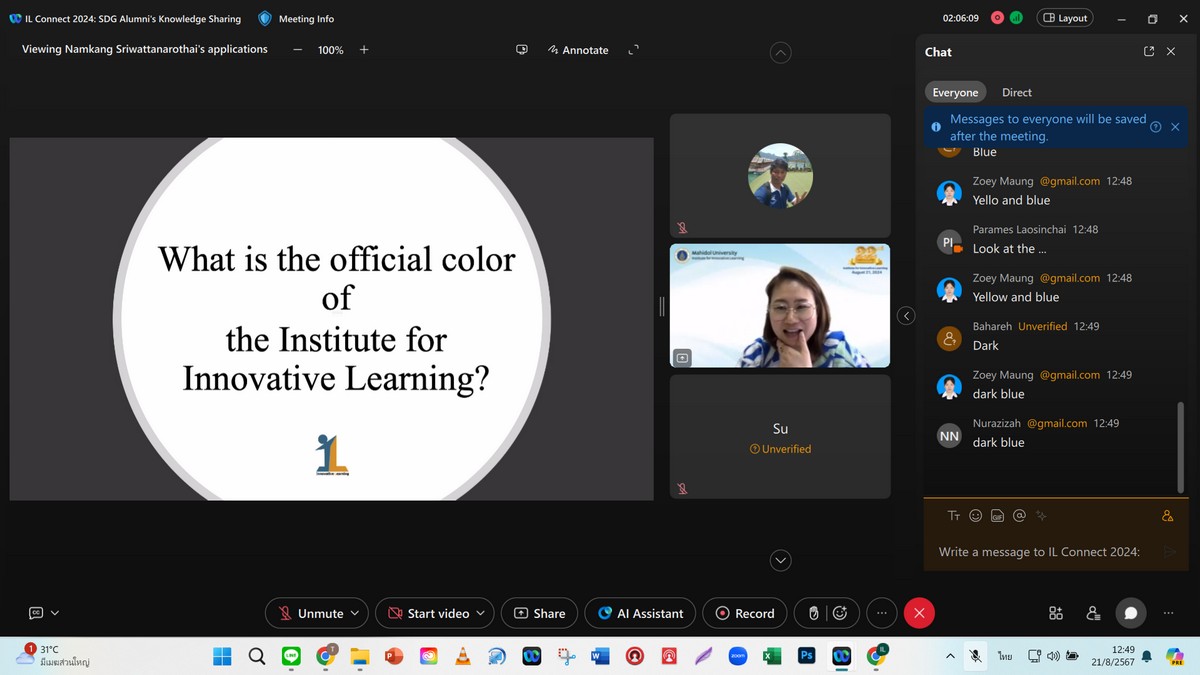Open the Start video dropdown arrow
This screenshot has width=1200, height=675.
tap(481, 613)
